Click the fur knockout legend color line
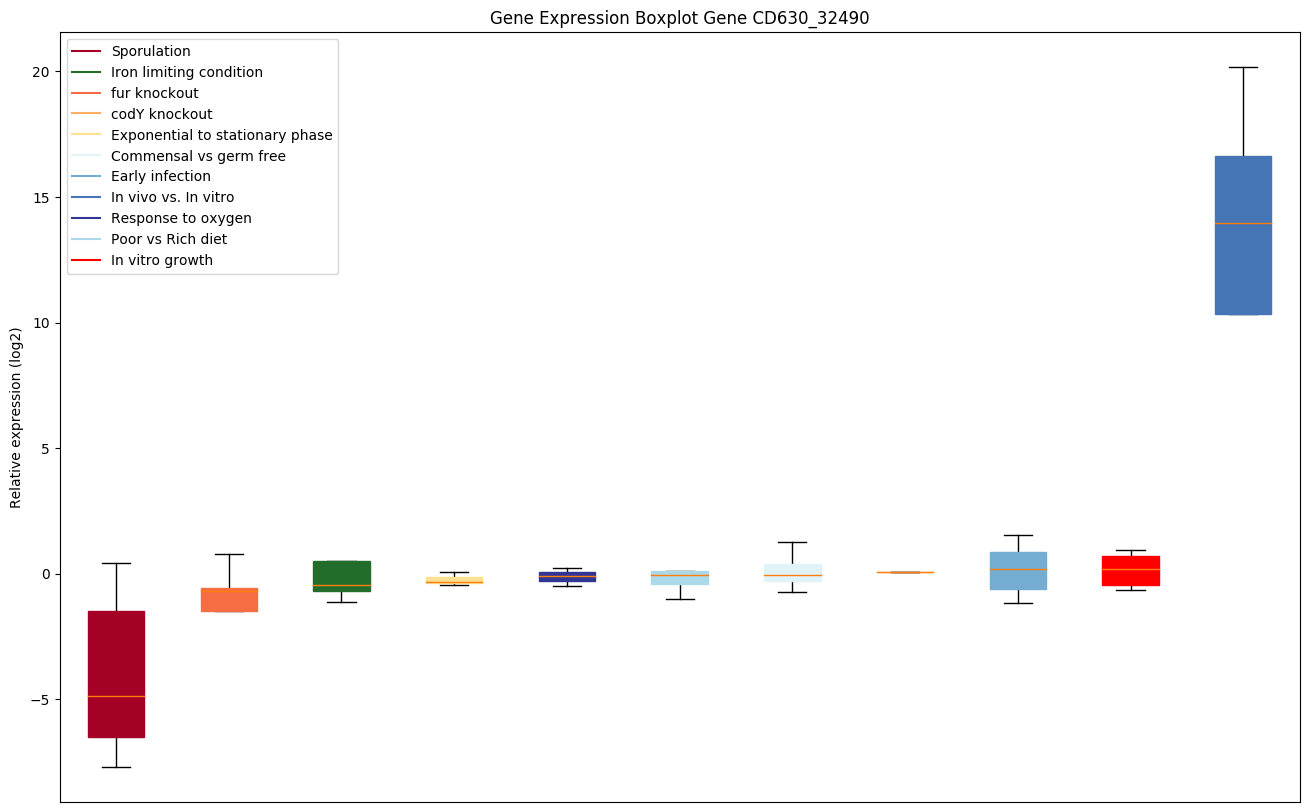 [87, 93]
